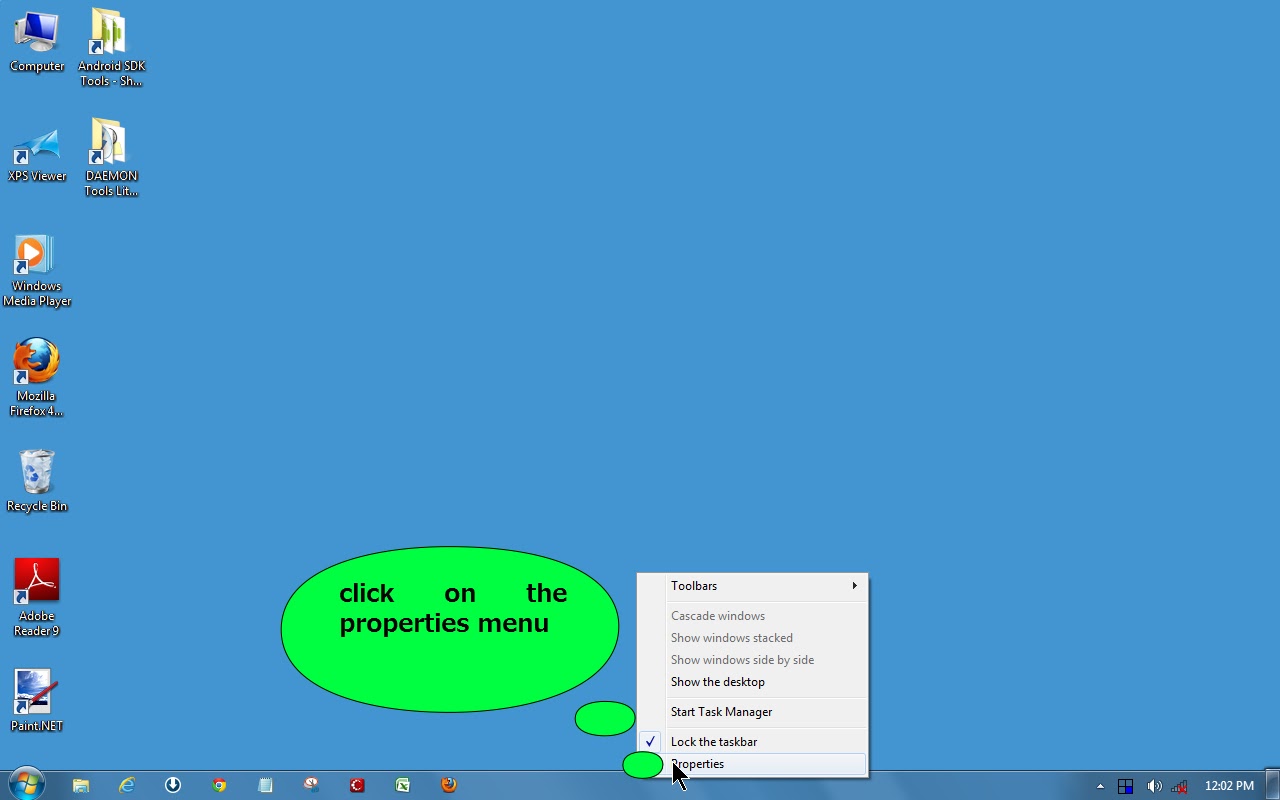The image size is (1280, 800).
Task: Click the clock to view the calendar
Action: coord(1228,786)
